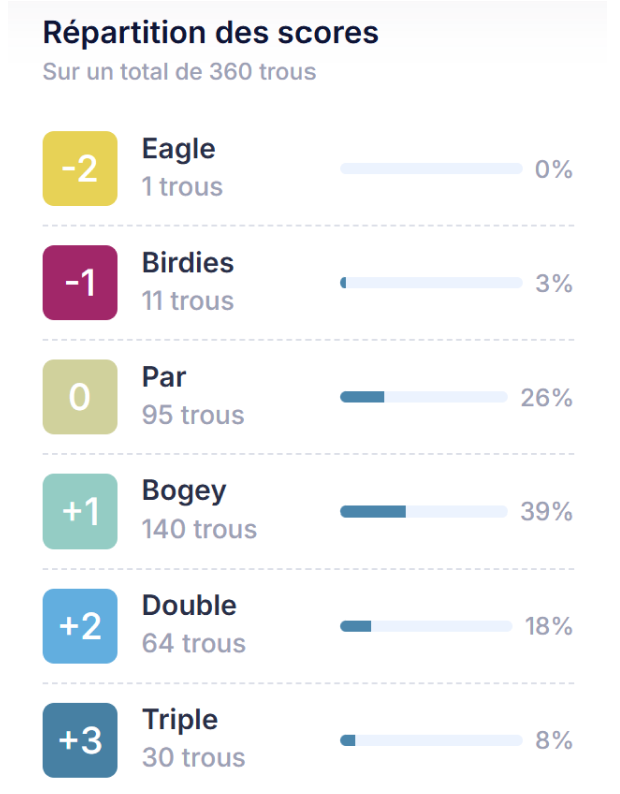Click the Eagle progress bar
The height and width of the screenshot is (794, 620).
pyautogui.click(x=431, y=169)
